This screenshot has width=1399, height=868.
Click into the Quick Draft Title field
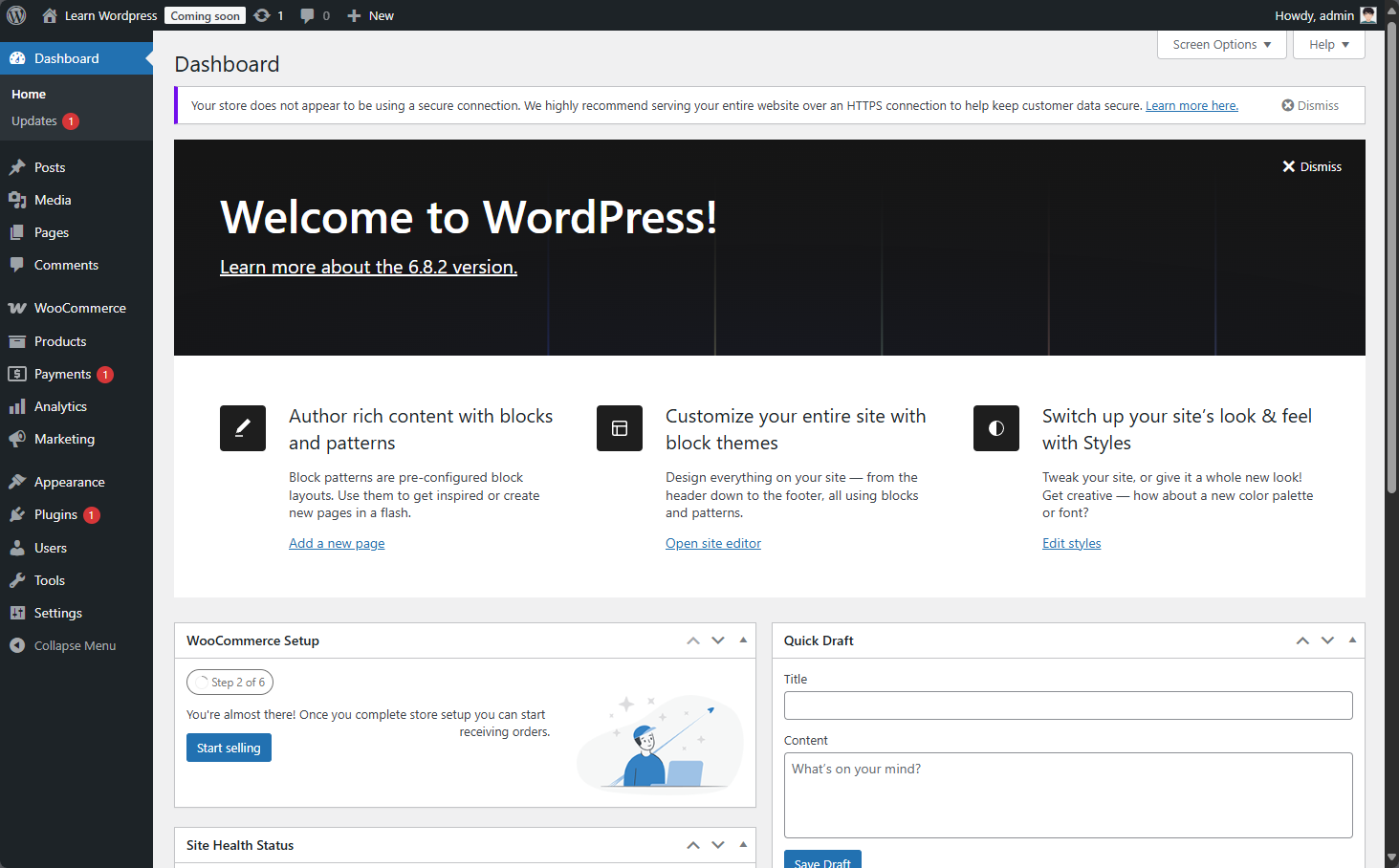tap(1068, 705)
